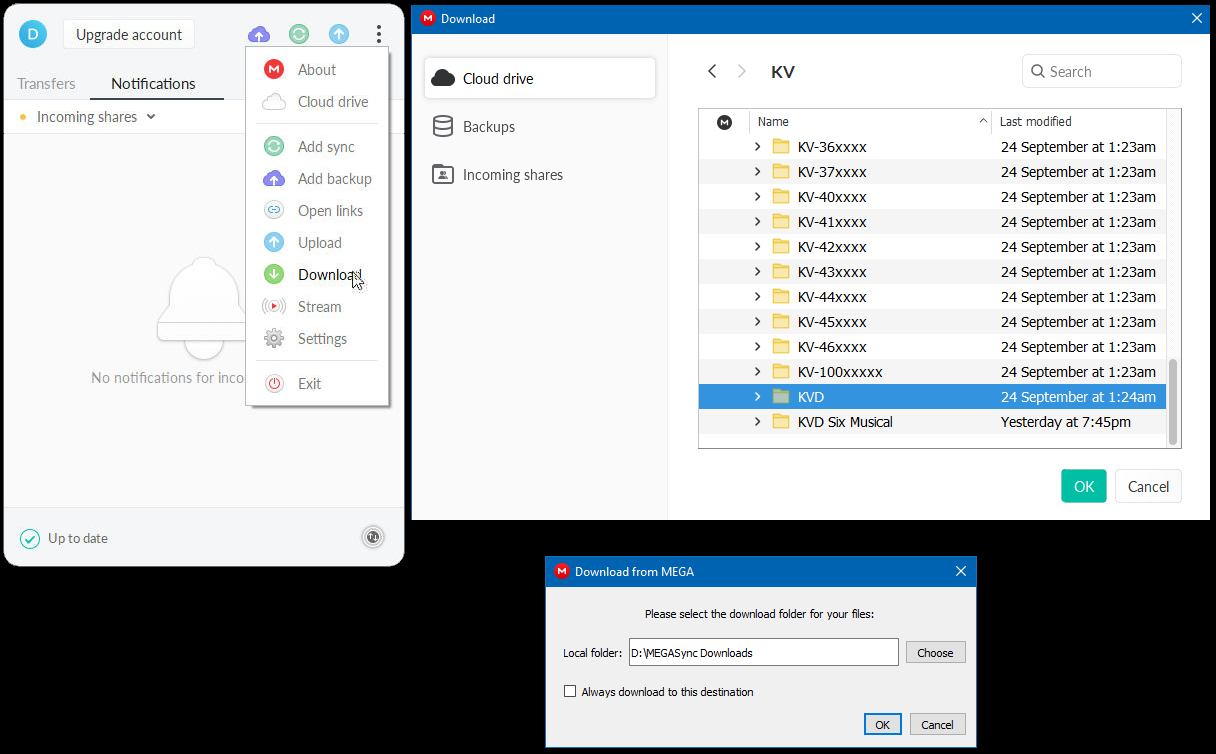
Task: Click the folder icon of KV-36xxxx
Action: tap(781, 147)
